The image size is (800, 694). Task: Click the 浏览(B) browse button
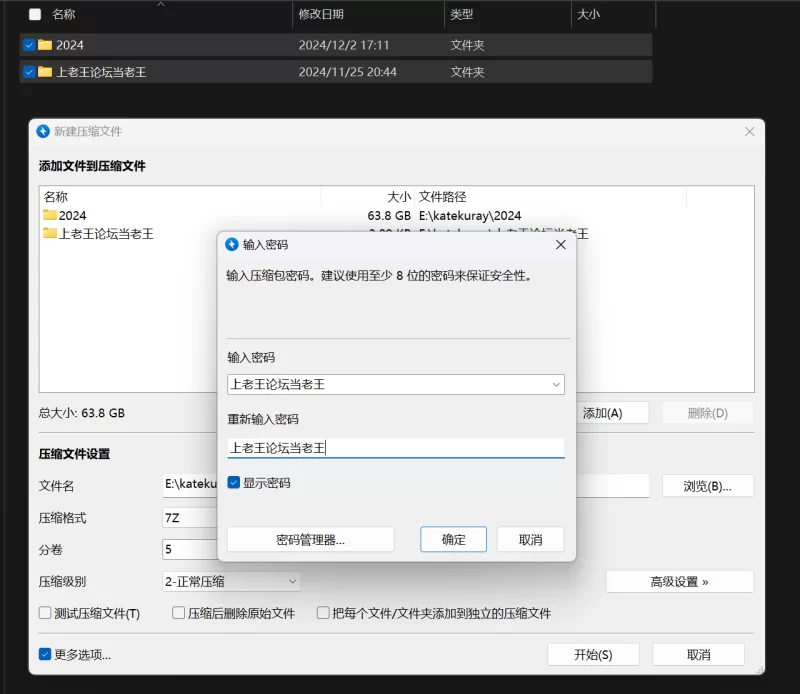pyautogui.click(x=707, y=486)
